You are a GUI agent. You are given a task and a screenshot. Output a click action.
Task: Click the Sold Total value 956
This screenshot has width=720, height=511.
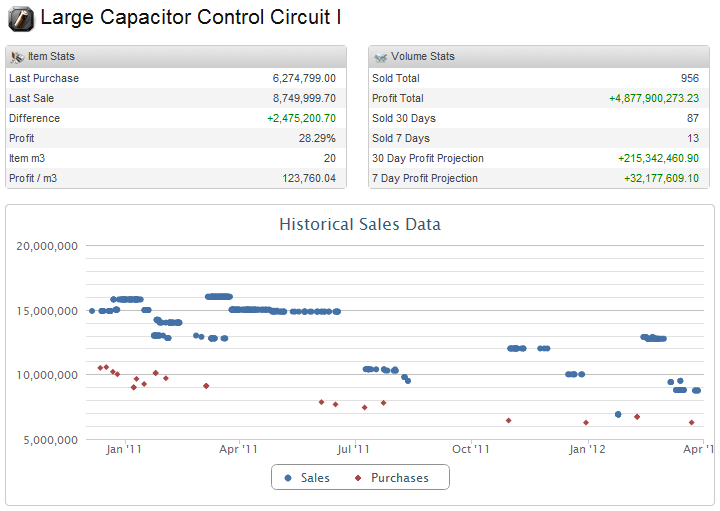point(689,78)
